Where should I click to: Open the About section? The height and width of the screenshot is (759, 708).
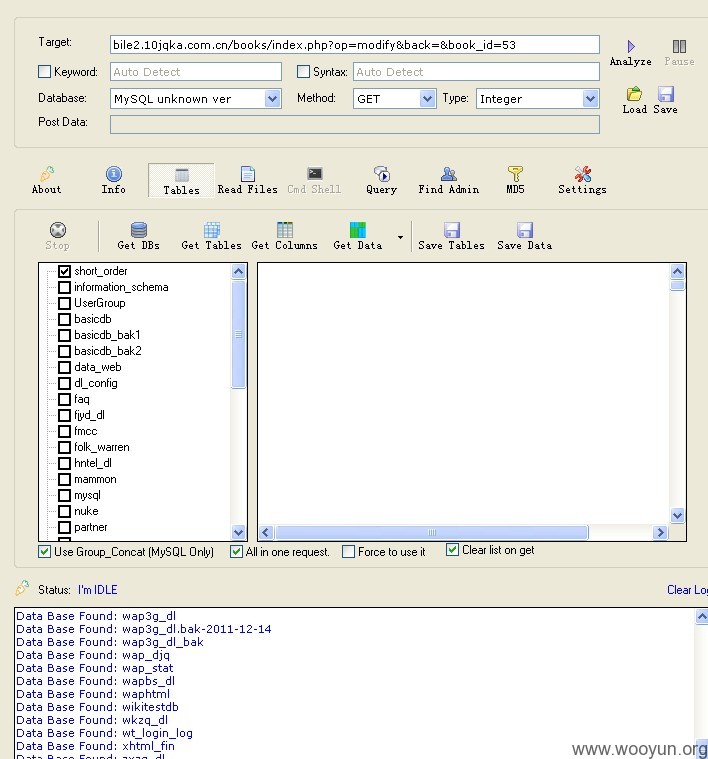(x=46, y=180)
